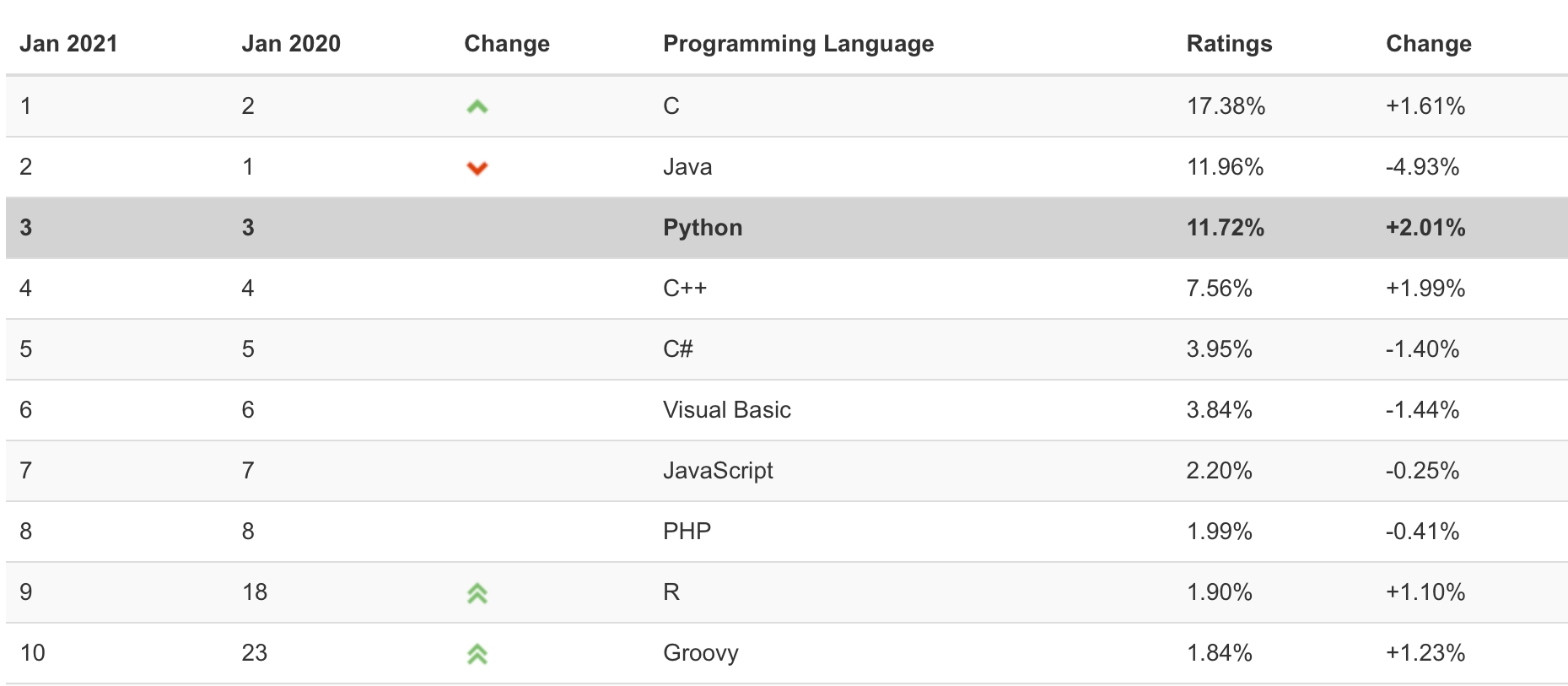Click R's previous rank of 18
1568x686 pixels.
point(254,592)
